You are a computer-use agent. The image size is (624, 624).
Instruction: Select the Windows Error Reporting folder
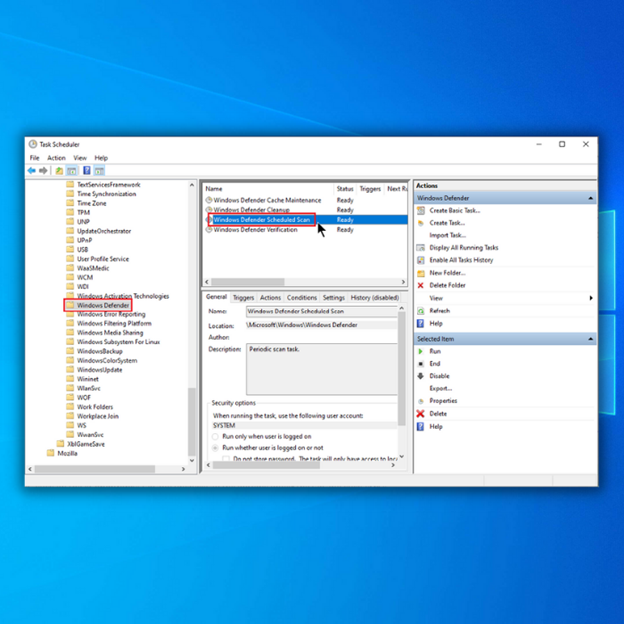111,314
